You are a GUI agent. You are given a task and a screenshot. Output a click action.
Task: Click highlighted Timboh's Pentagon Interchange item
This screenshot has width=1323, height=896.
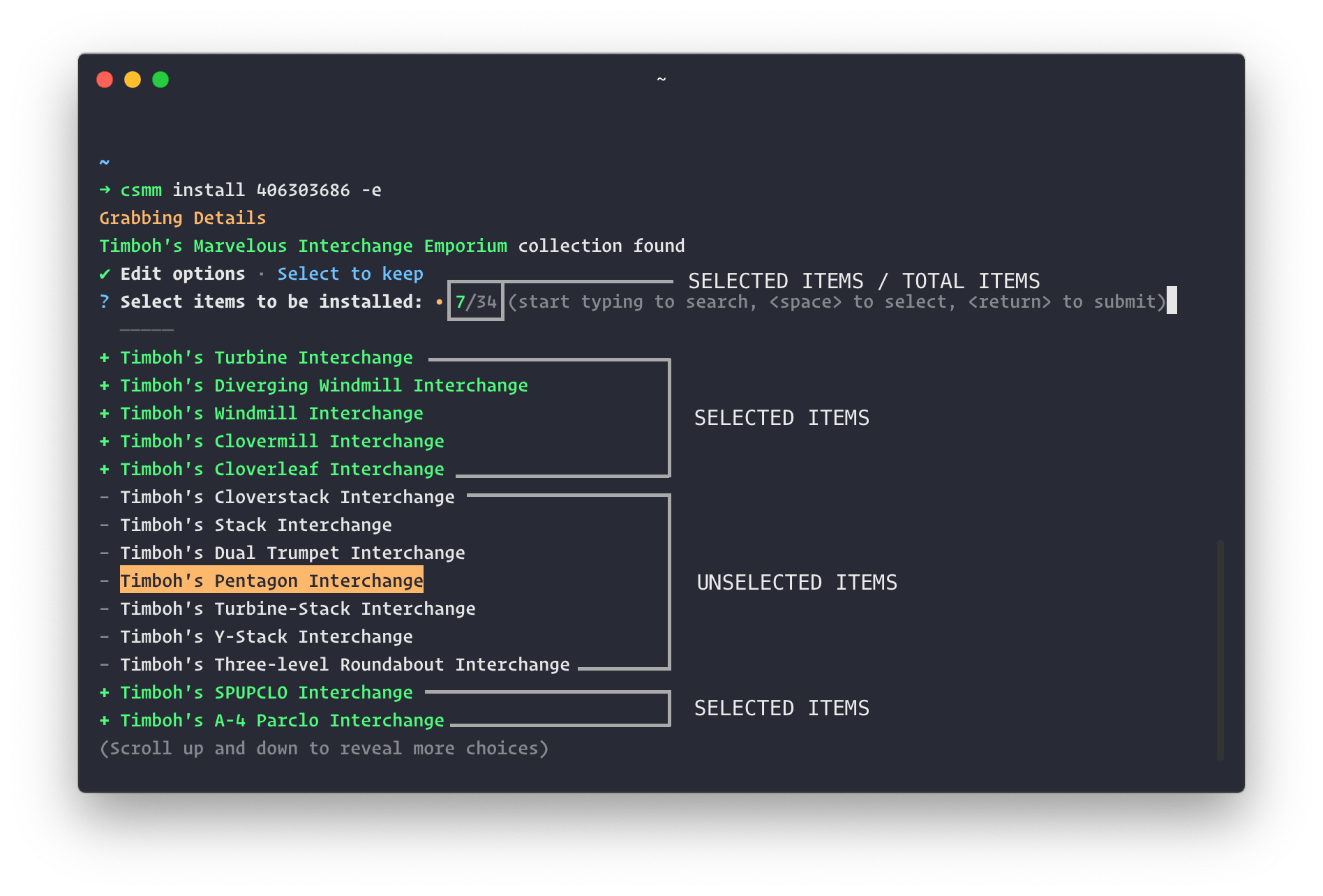click(271, 581)
